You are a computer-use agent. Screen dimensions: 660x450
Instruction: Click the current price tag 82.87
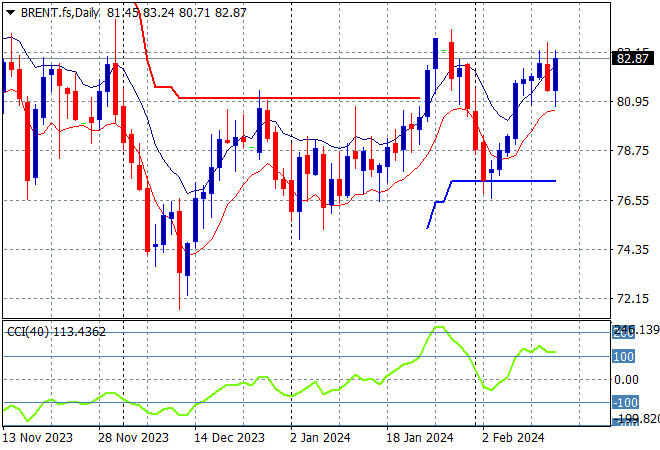point(632,58)
